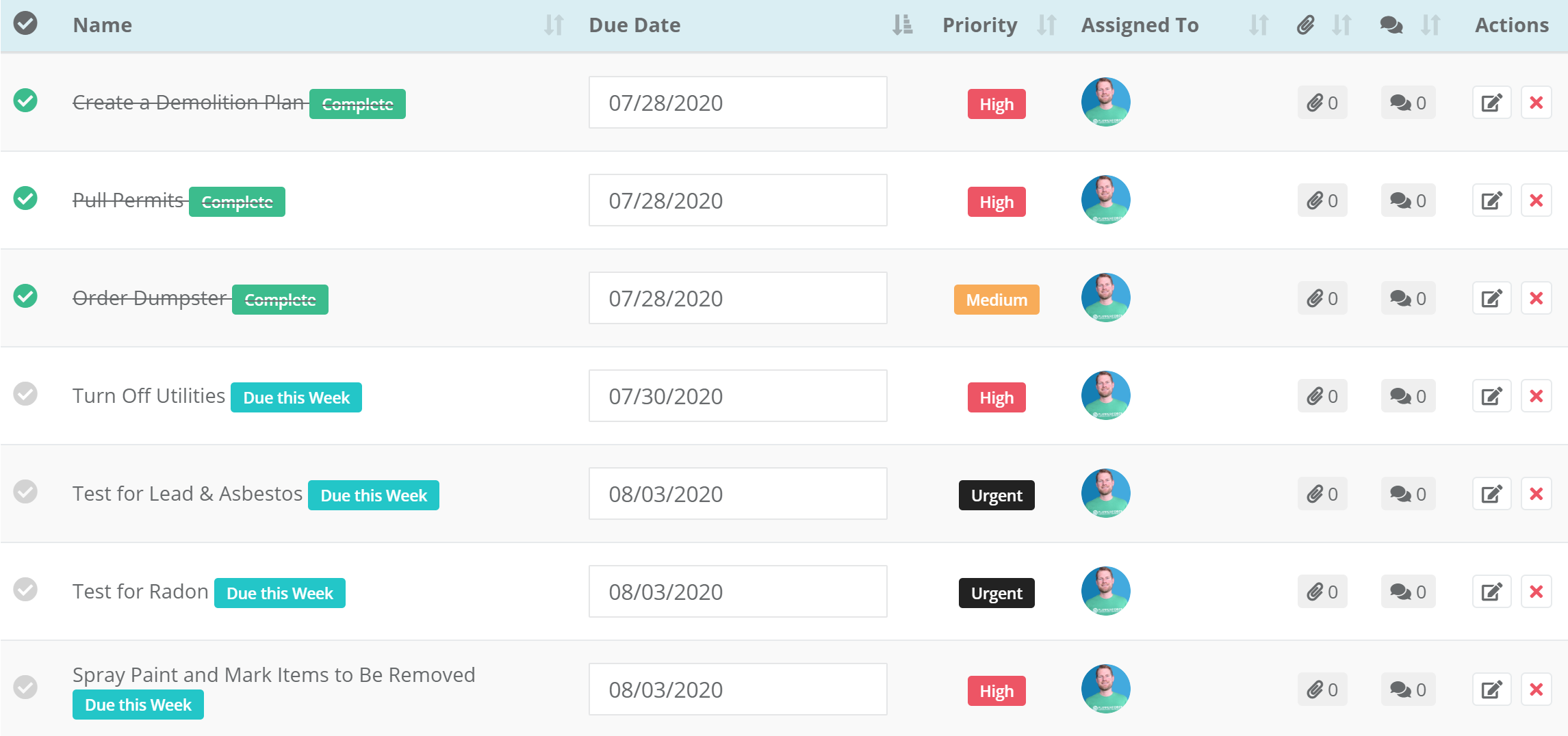Open comments for Test for Radon
Viewport: 1568px width, 736px height.
click(x=1408, y=592)
